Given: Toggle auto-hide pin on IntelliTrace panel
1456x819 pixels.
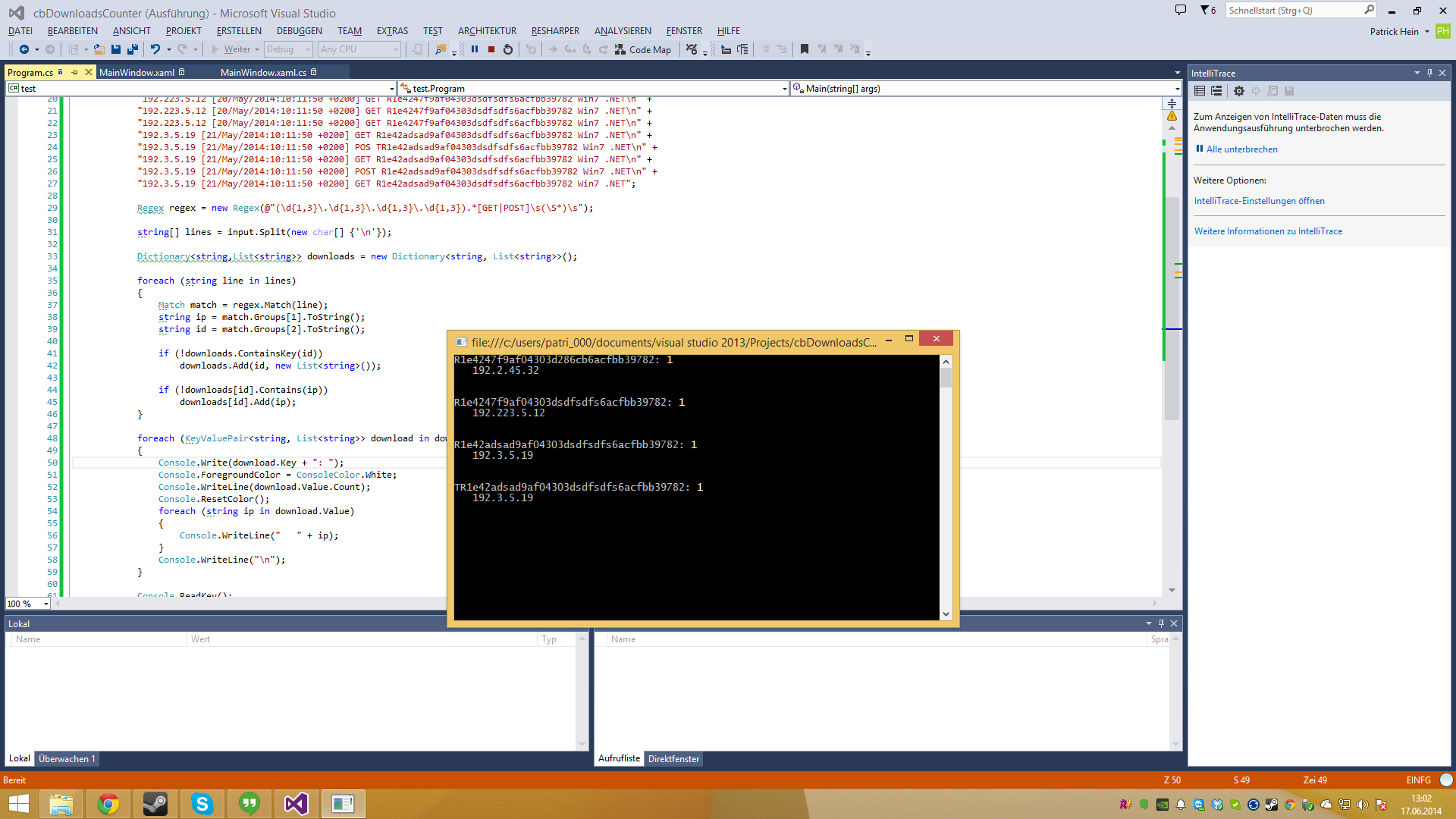Looking at the screenshot, I should click(x=1429, y=73).
